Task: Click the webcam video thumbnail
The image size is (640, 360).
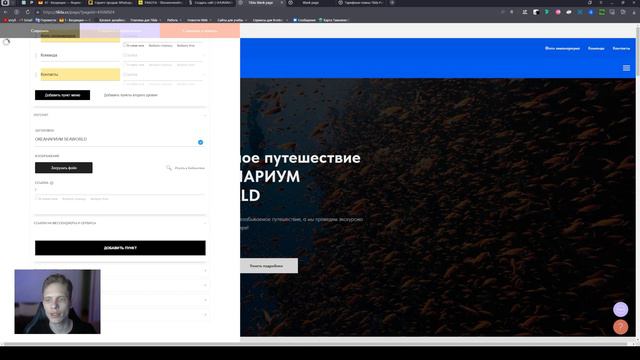Action: [x=58, y=302]
